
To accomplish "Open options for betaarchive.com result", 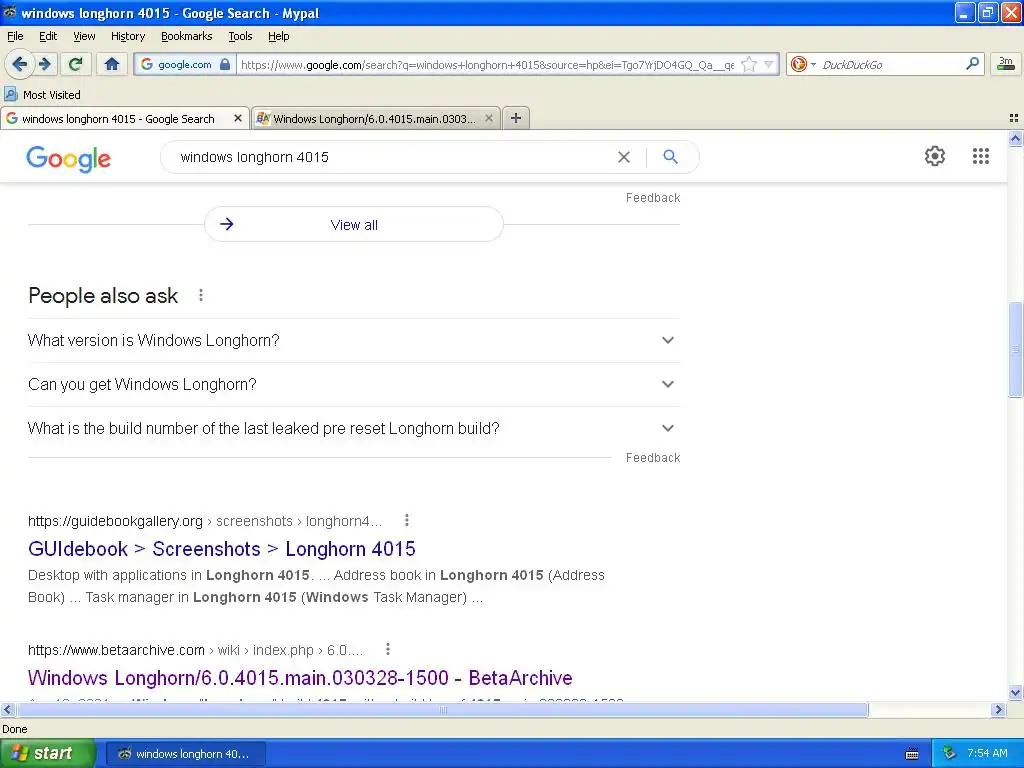I will pyautogui.click(x=388, y=649).
